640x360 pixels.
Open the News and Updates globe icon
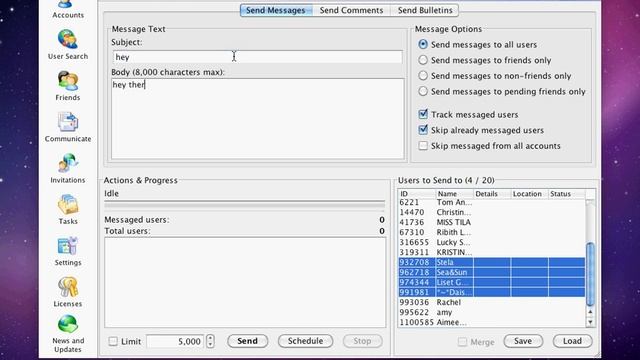tap(67, 324)
